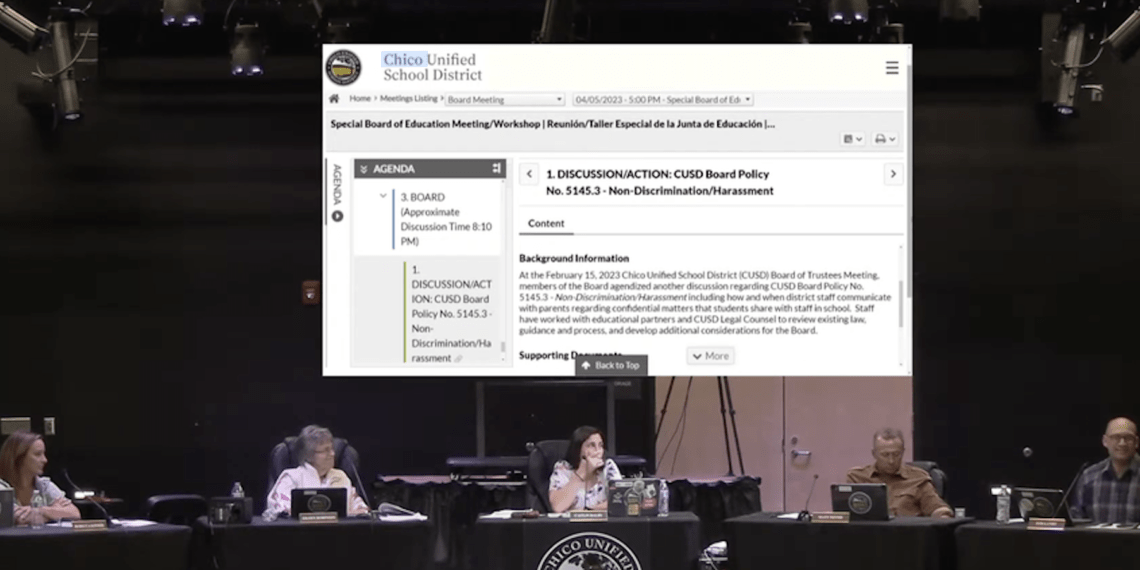Open the hamburger menu icon

pyautogui.click(x=891, y=68)
